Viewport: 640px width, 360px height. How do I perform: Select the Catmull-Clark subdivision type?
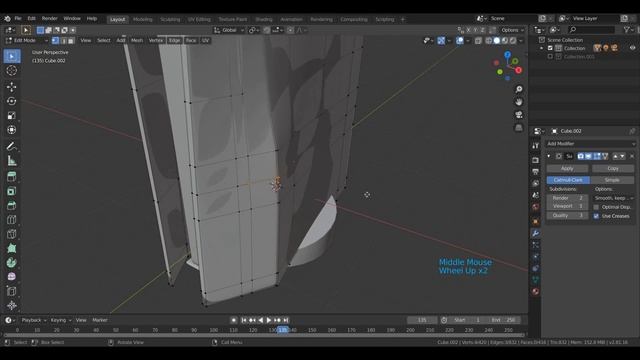pos(568,180)
